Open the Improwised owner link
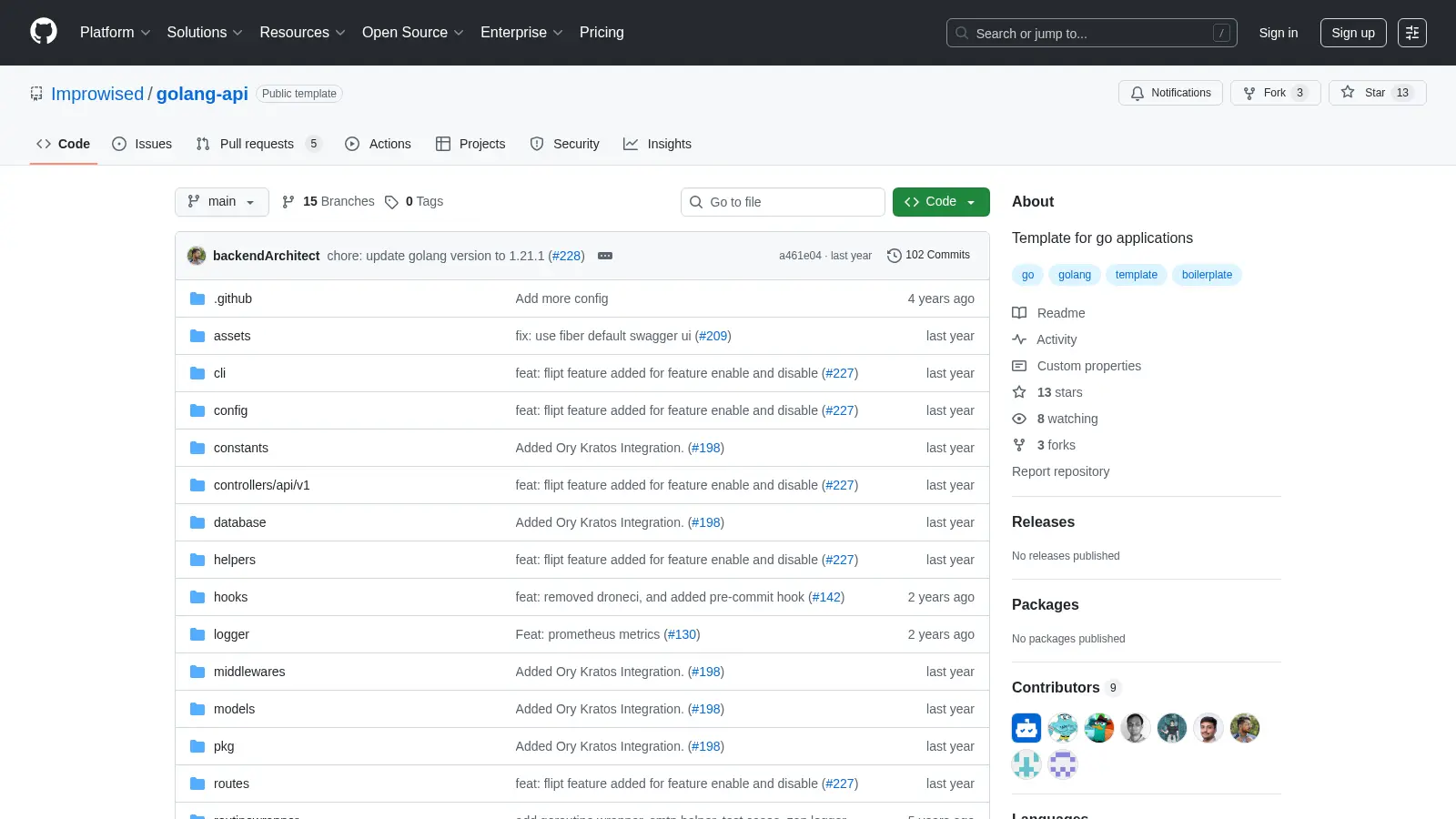 tap(97, 94)
